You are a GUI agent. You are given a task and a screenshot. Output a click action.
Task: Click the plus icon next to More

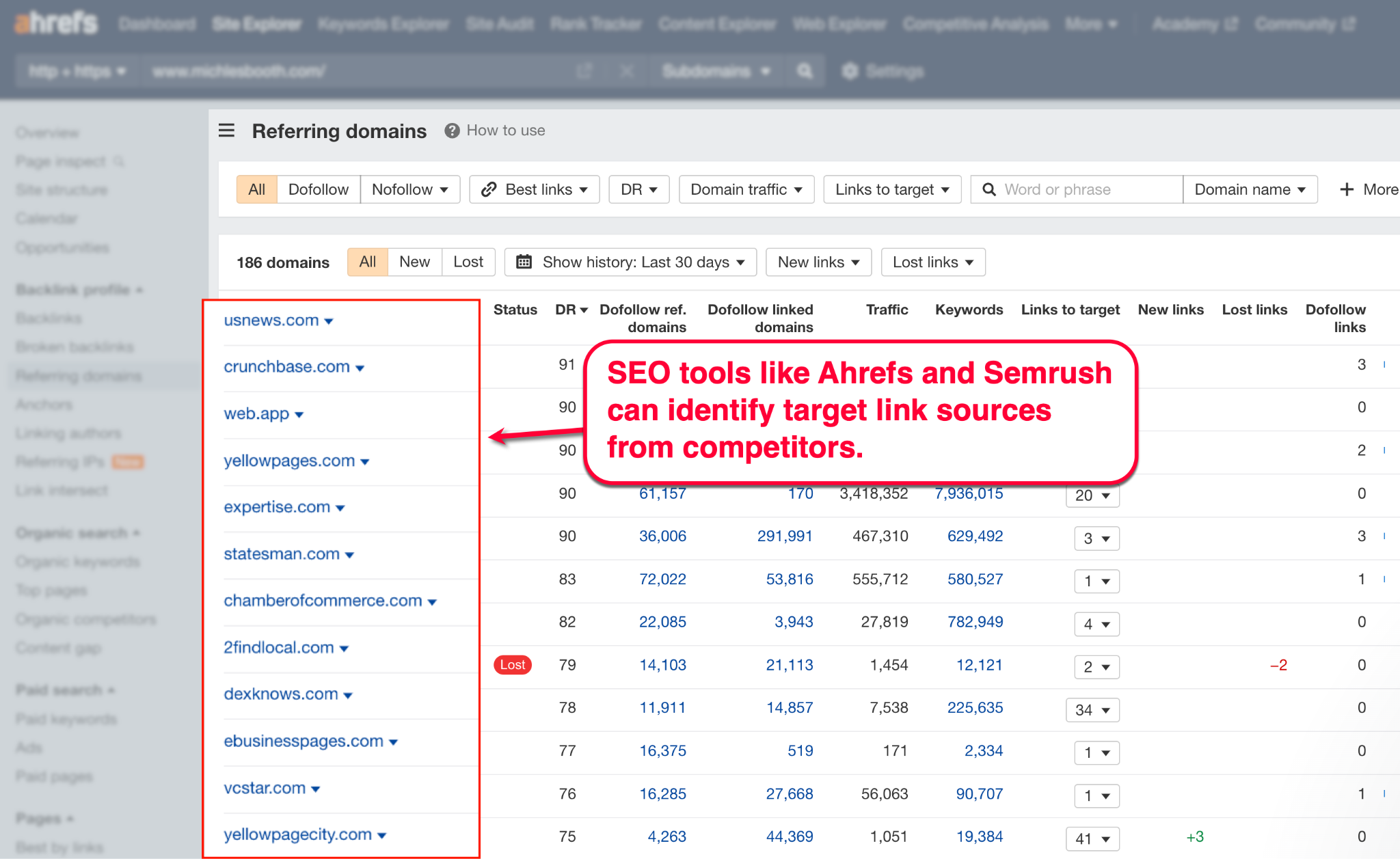coord(1346,189)
